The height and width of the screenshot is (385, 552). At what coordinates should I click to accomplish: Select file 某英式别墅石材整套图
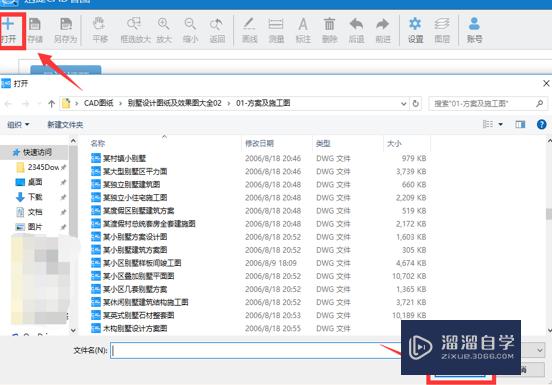pos(139,315)
